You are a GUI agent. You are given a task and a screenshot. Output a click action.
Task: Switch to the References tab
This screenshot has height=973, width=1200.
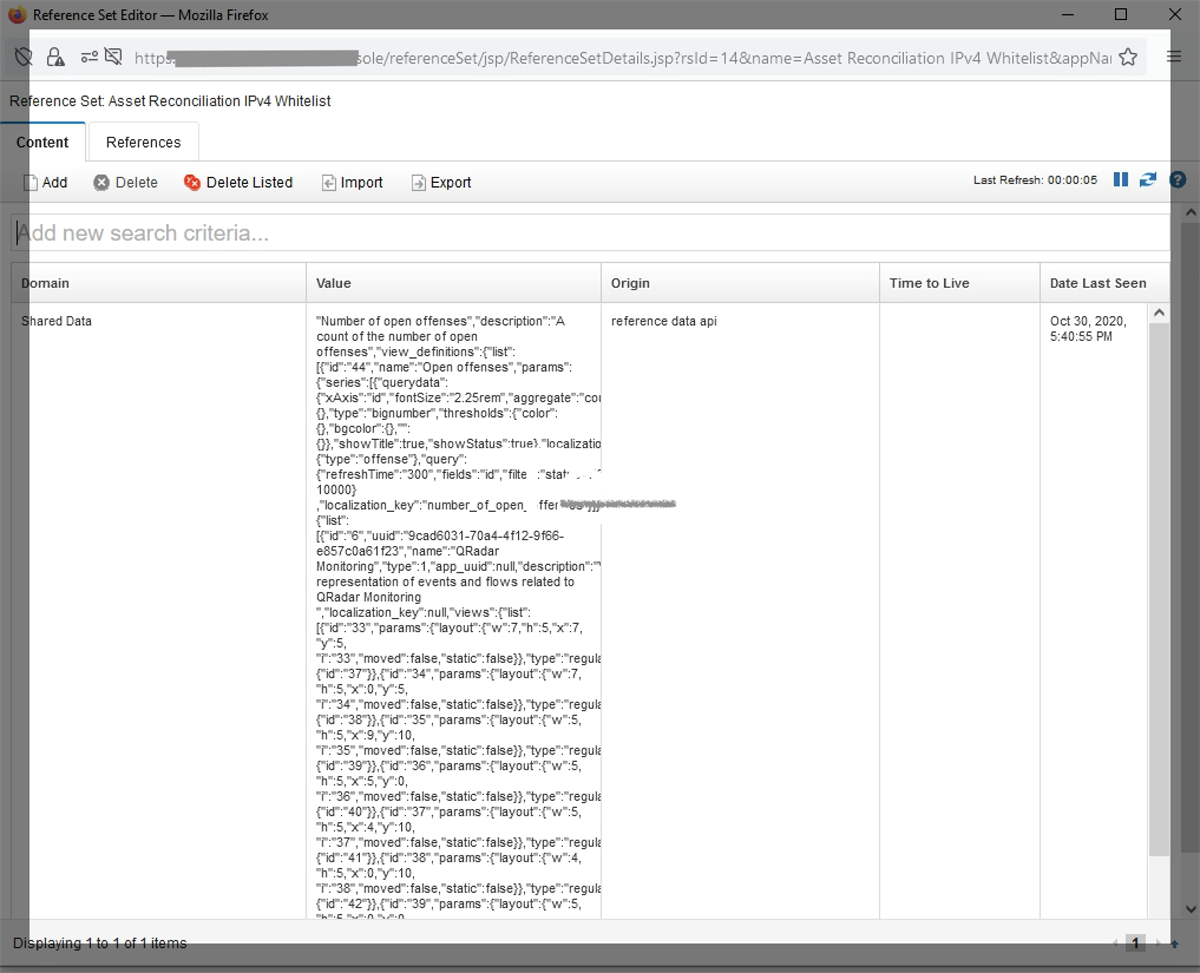(x=143, y=142)
